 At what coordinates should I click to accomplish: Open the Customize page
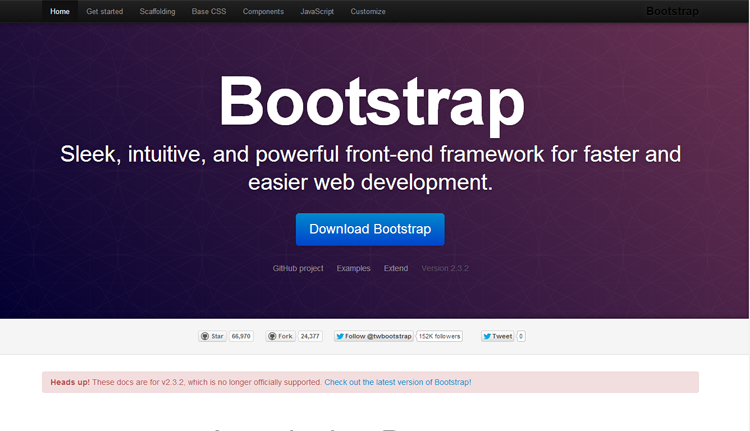tap(368, 11)
